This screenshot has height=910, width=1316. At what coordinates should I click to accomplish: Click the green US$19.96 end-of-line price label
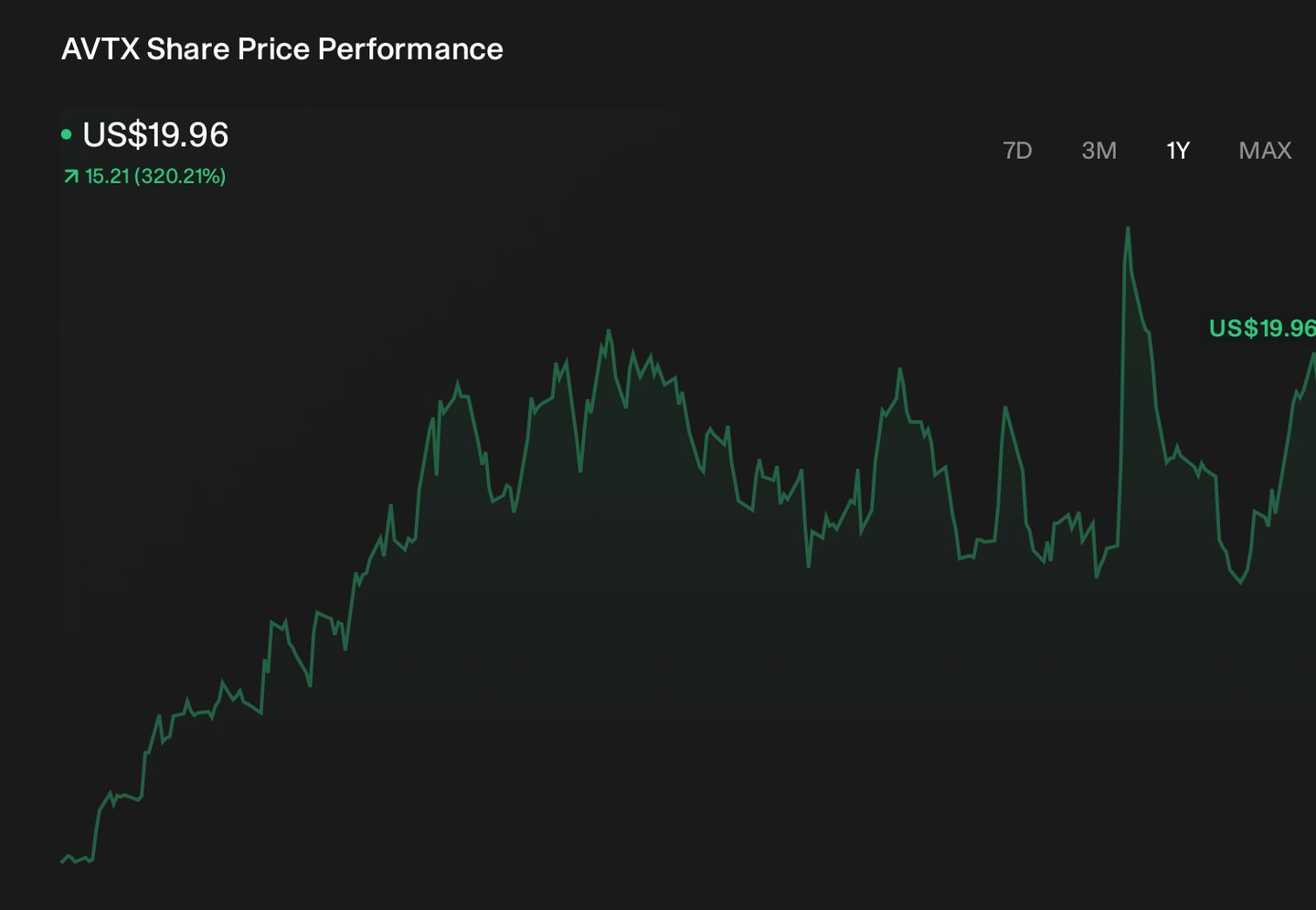[1262, 328]
